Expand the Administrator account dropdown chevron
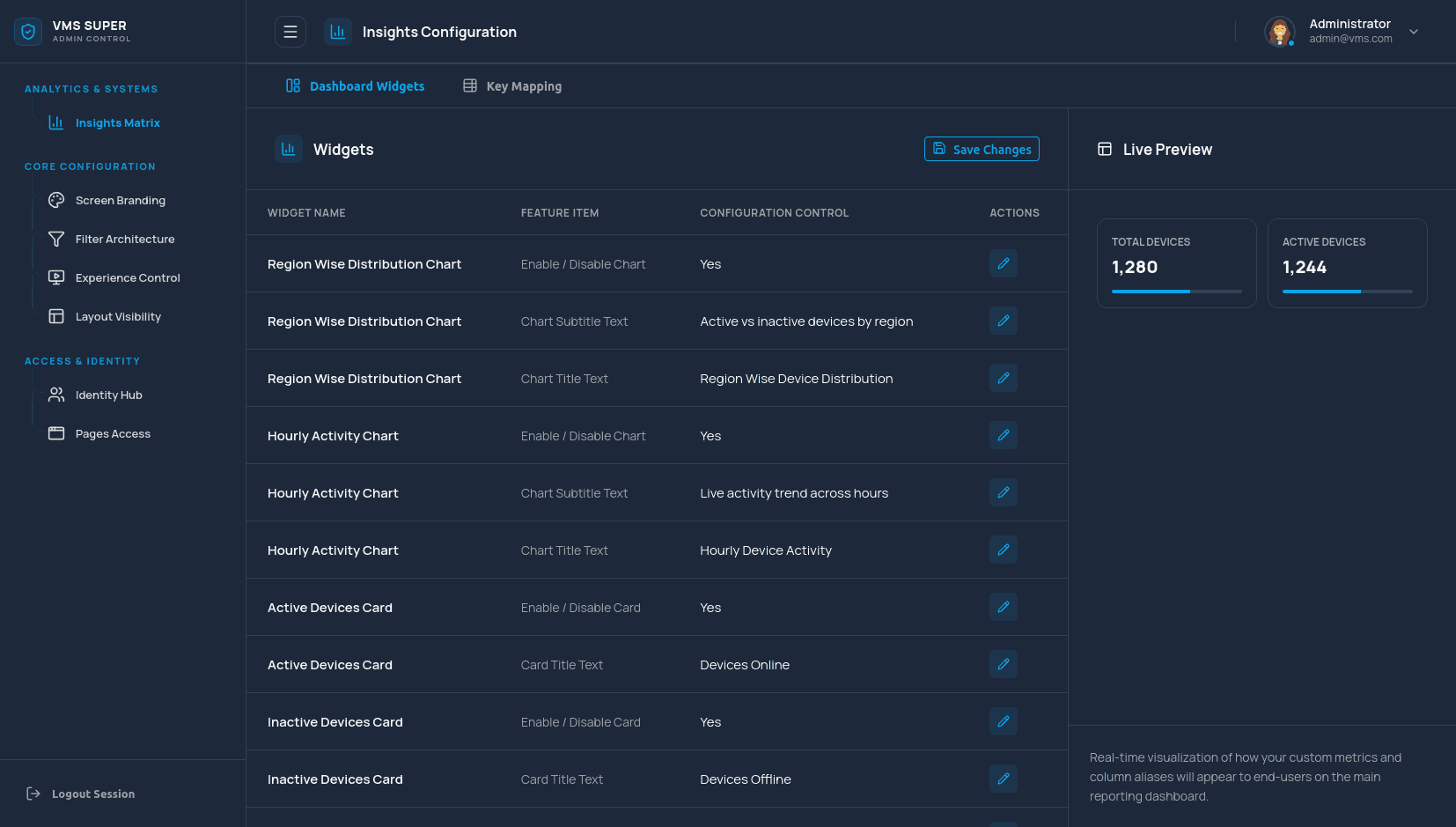 coord(1414,32)
